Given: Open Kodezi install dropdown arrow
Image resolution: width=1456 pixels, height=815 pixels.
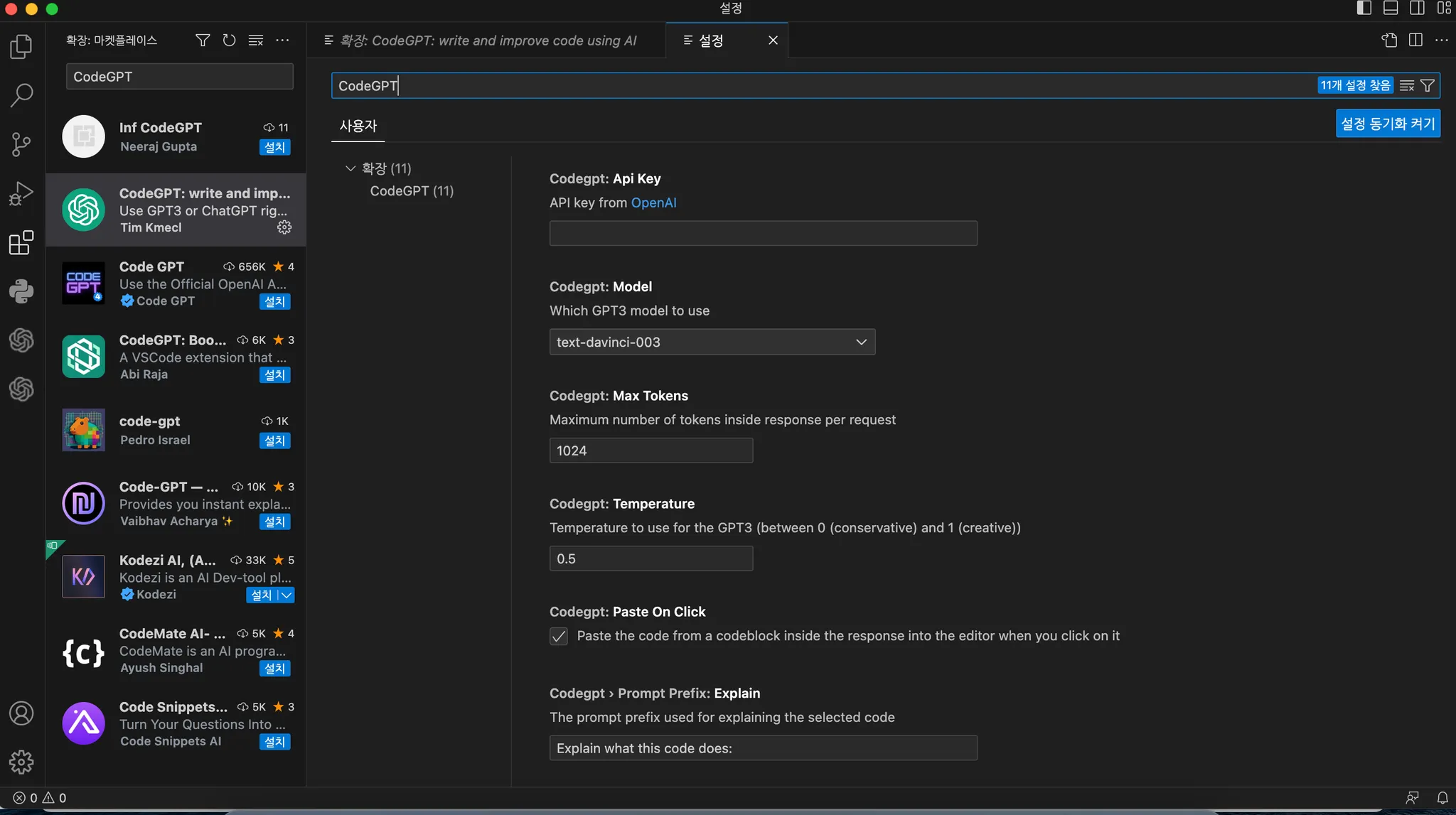Looking at the screenshot, I should coord(286,595).
